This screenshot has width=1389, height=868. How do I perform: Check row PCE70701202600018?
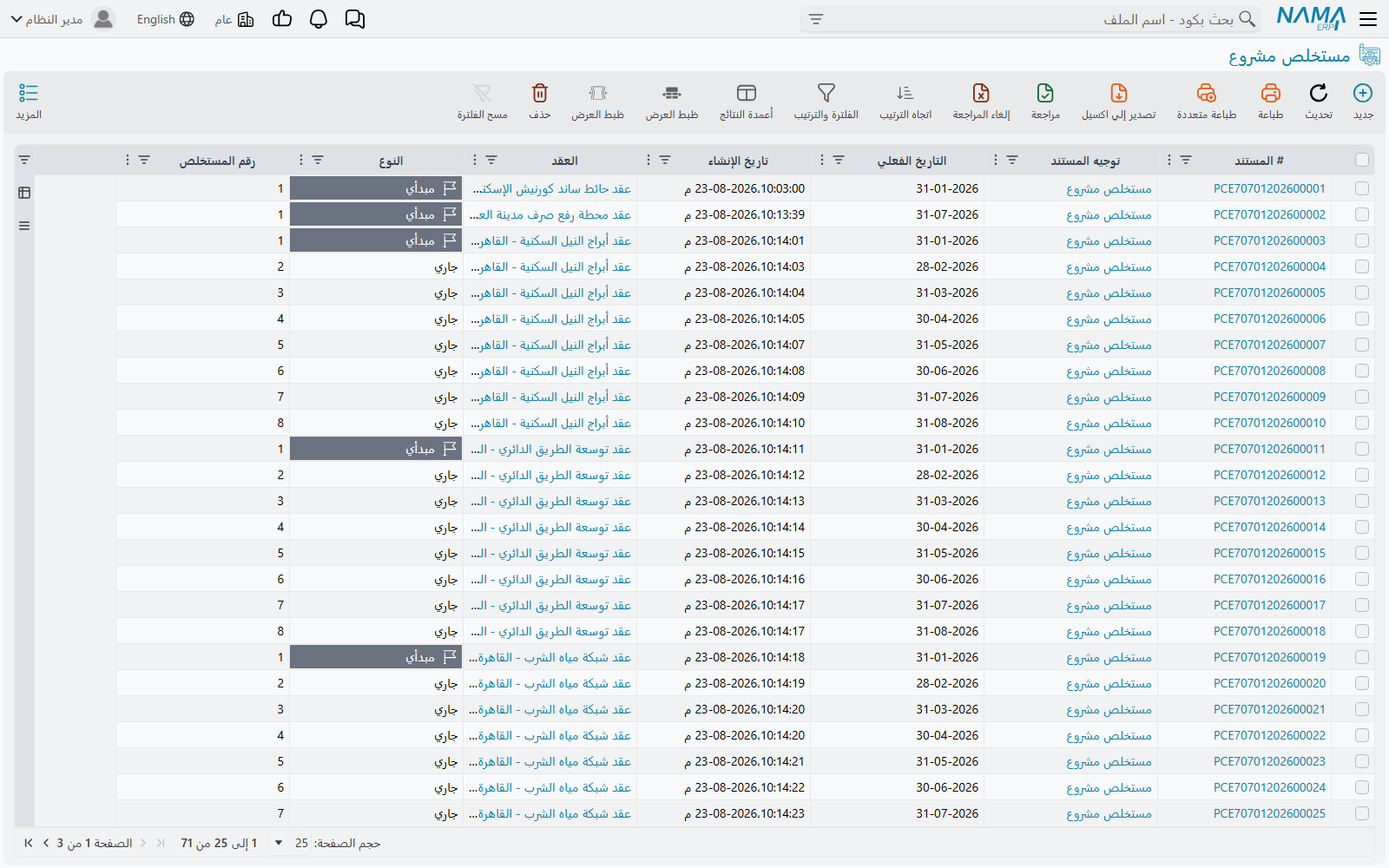pyautogui.click(x=1362, y=631)
